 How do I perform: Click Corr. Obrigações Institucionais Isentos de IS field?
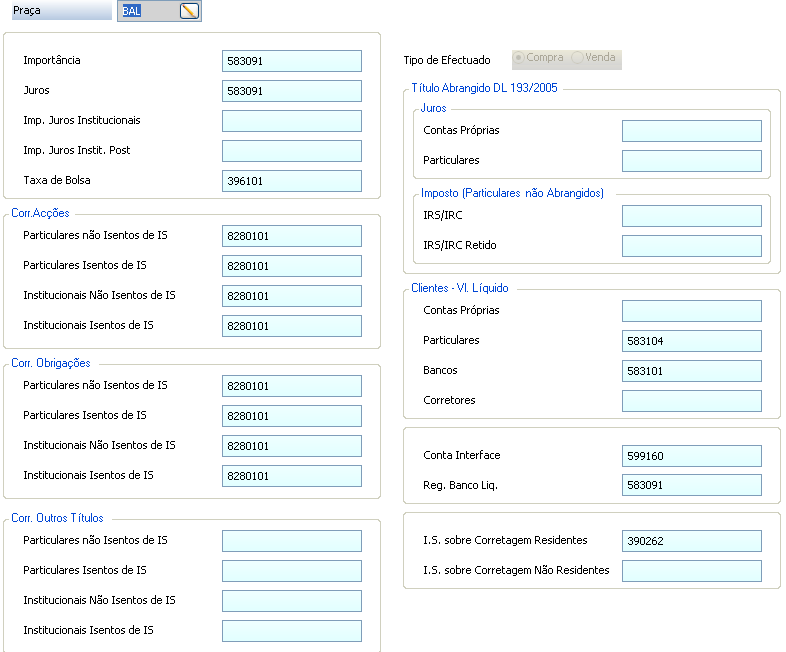(292, 476)
